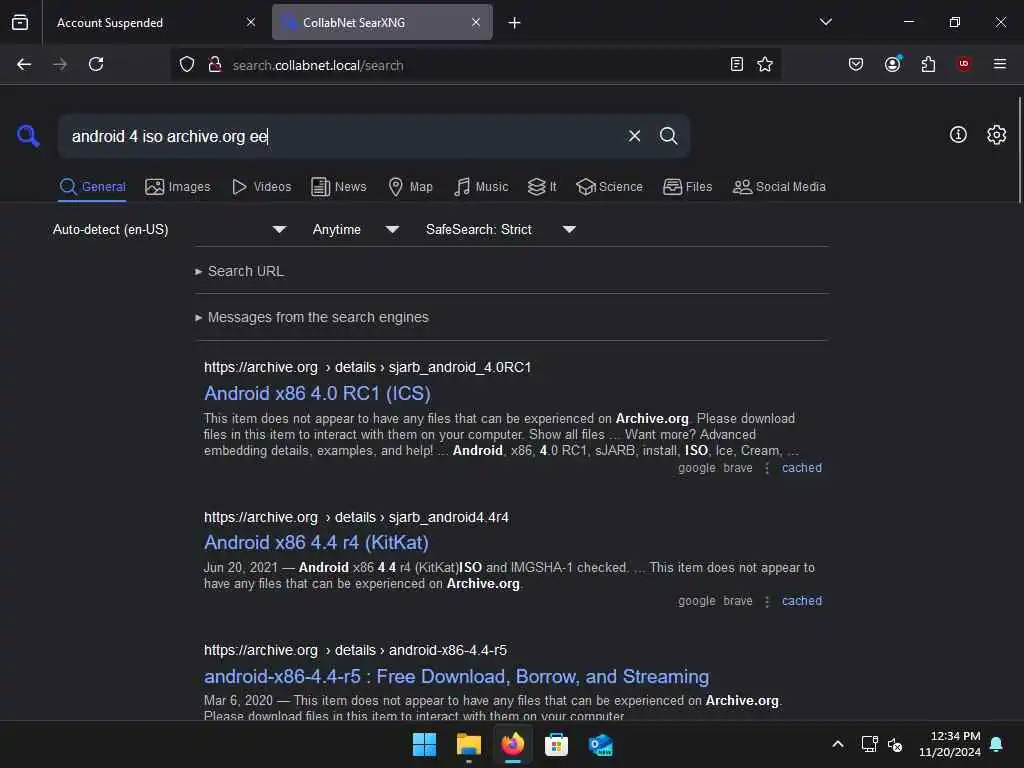Reload the current page
This screenshot has width=1024, height=768.
(x=96, y=64)
